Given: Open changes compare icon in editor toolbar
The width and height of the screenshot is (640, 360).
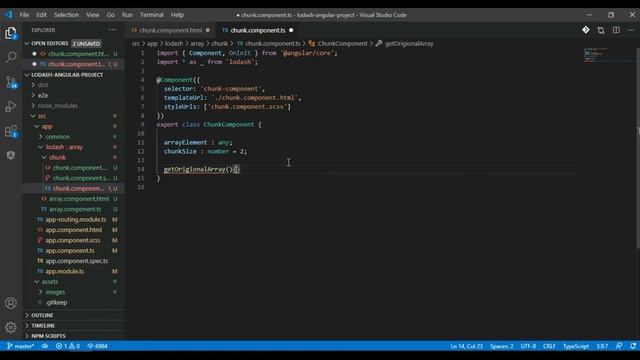Looking at the screenshot, I should click(601, 30).
